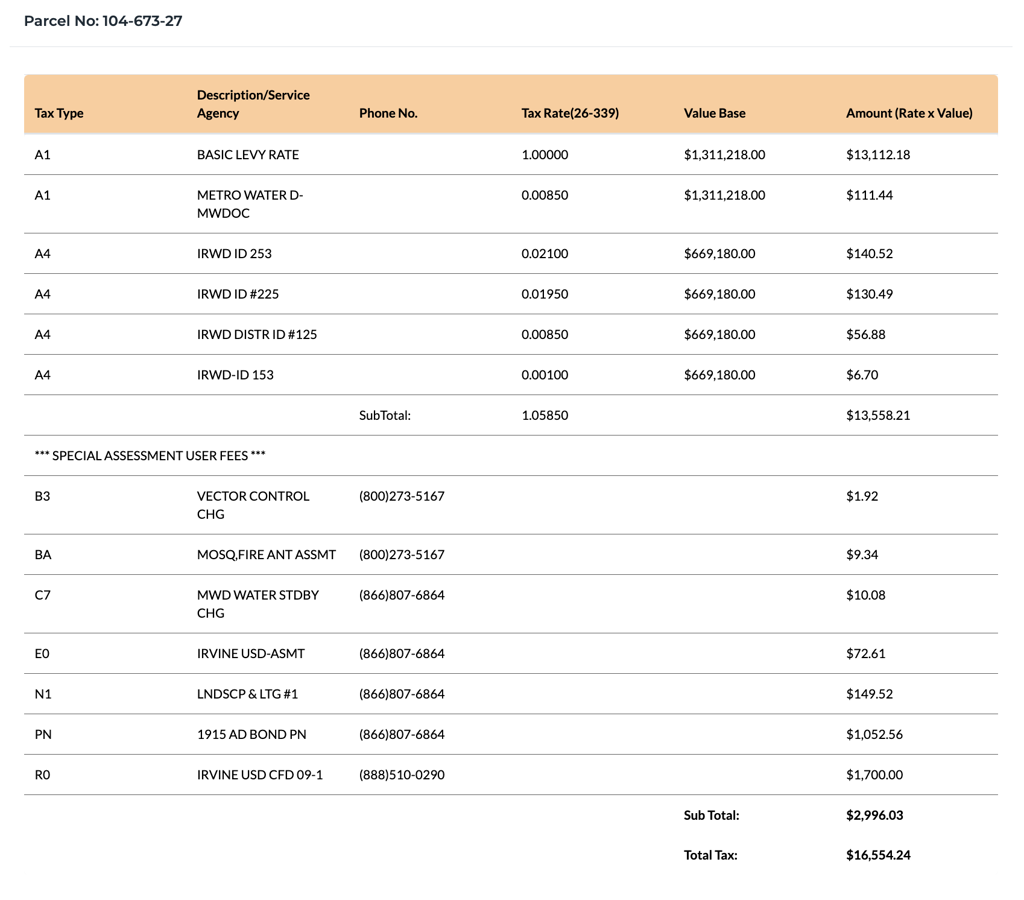
Task: Click the IRWD-ID 153 description
Action: [x=235, y=375]
